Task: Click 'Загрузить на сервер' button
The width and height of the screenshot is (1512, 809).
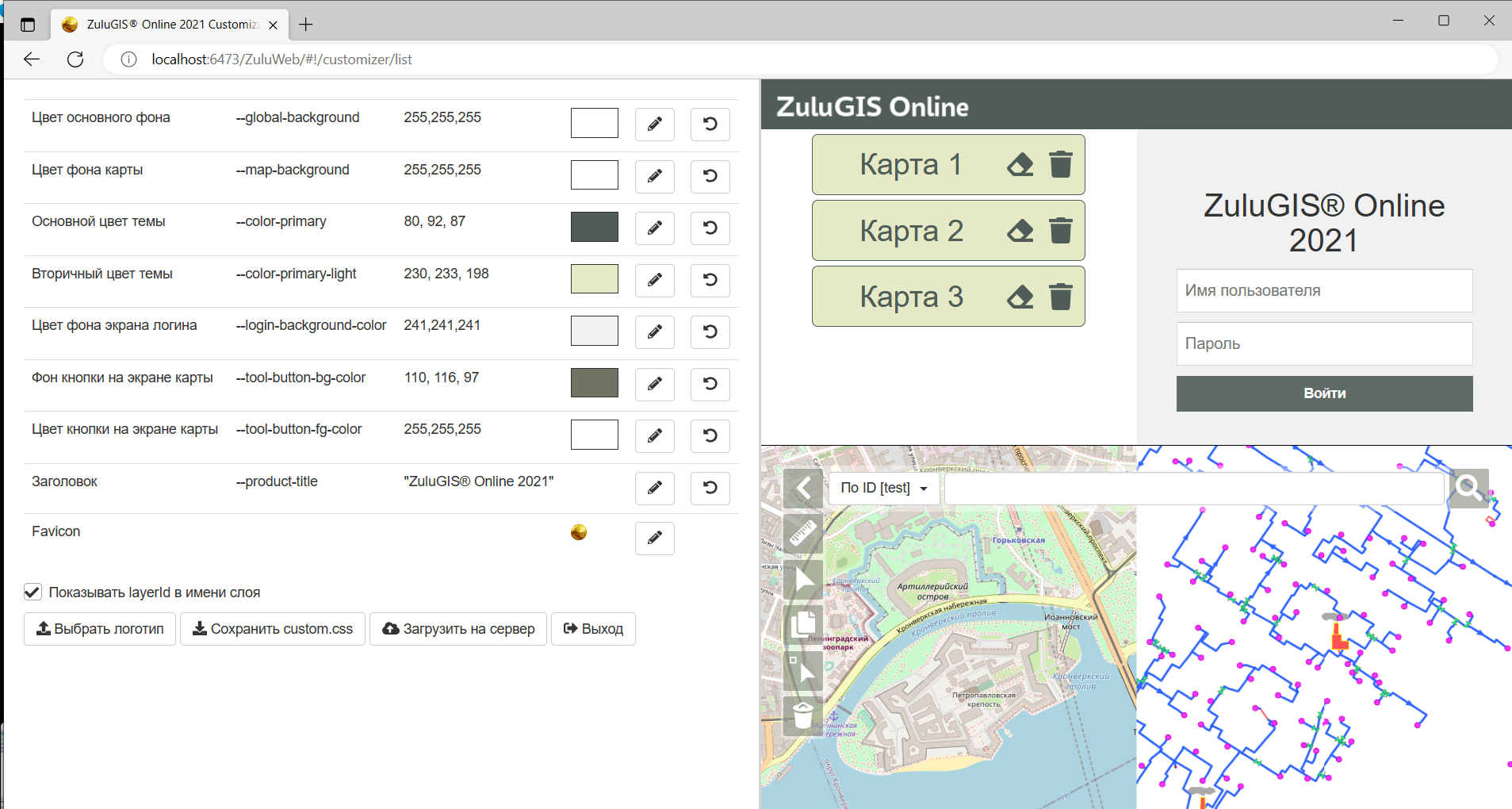Action: [x=458, y=629]
